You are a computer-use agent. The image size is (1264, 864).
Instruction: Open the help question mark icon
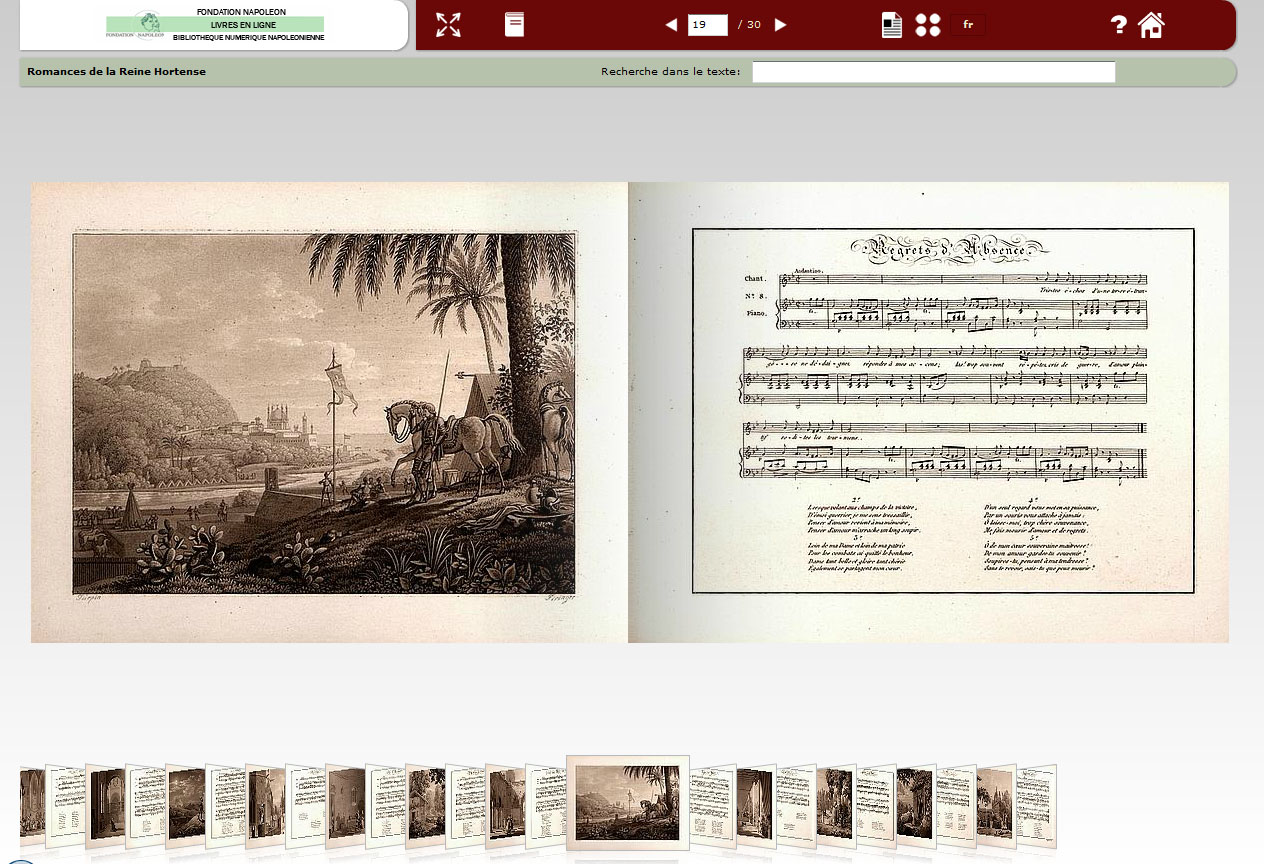point(1119,25)
